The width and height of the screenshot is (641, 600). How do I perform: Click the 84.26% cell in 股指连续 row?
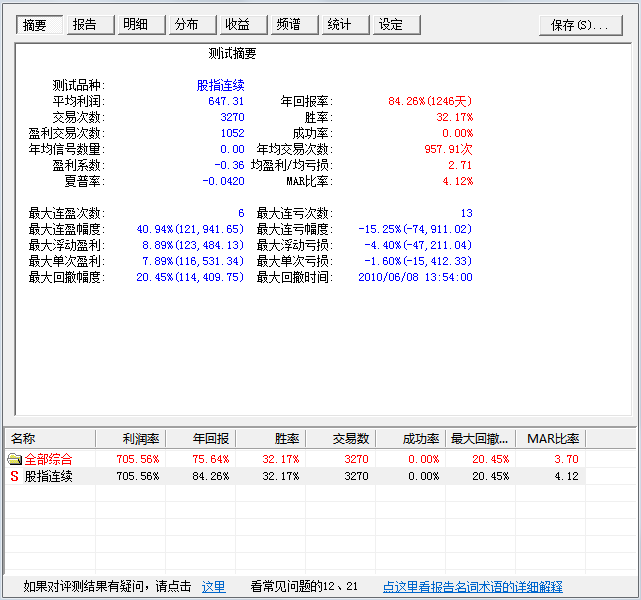211,476
